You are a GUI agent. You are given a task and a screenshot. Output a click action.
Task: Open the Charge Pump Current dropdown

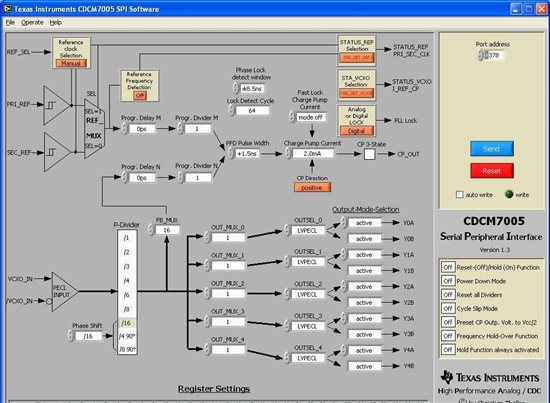coord(312,154)
